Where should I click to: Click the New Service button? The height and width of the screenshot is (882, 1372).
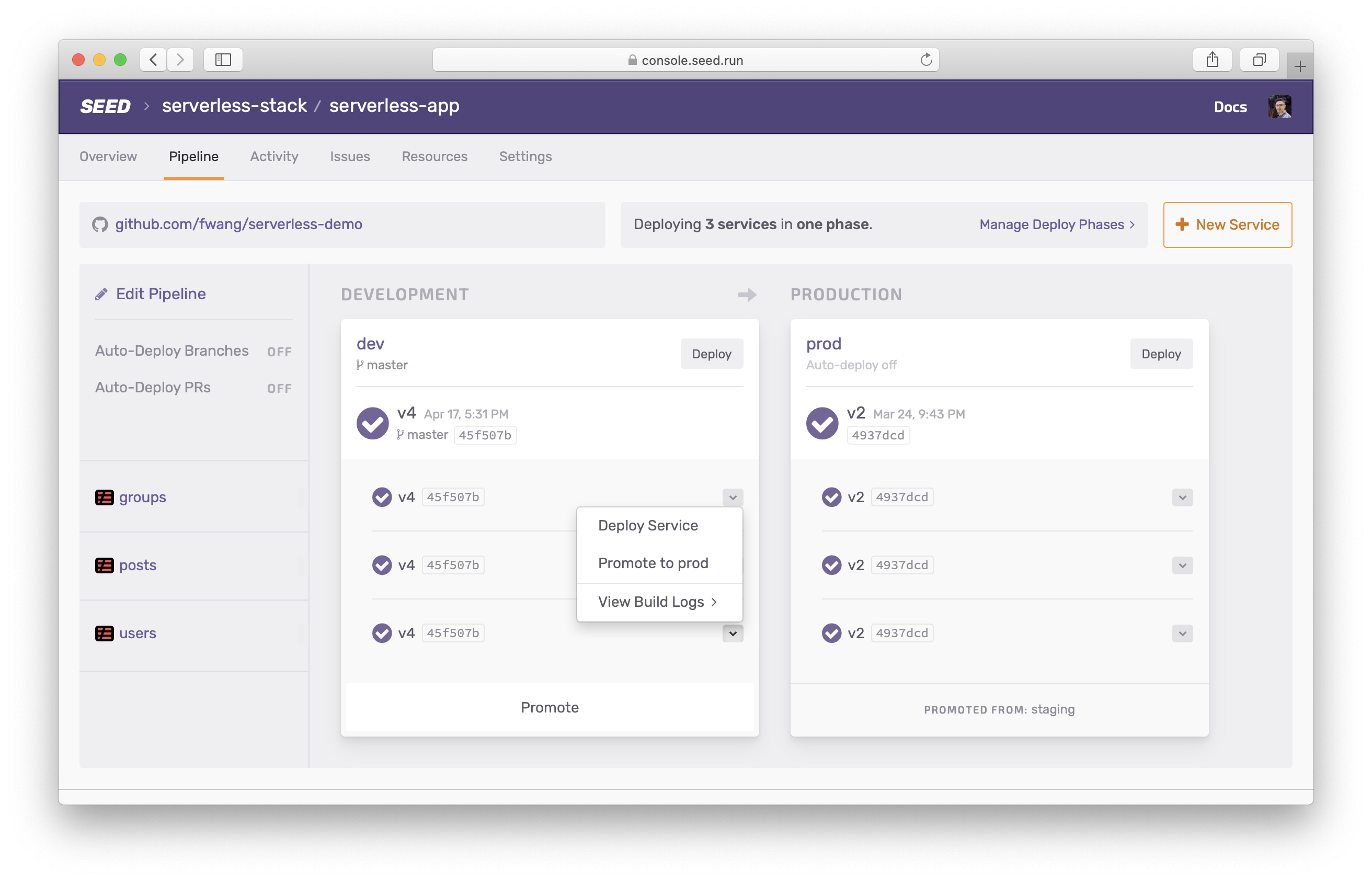[x=1227, y=224]
